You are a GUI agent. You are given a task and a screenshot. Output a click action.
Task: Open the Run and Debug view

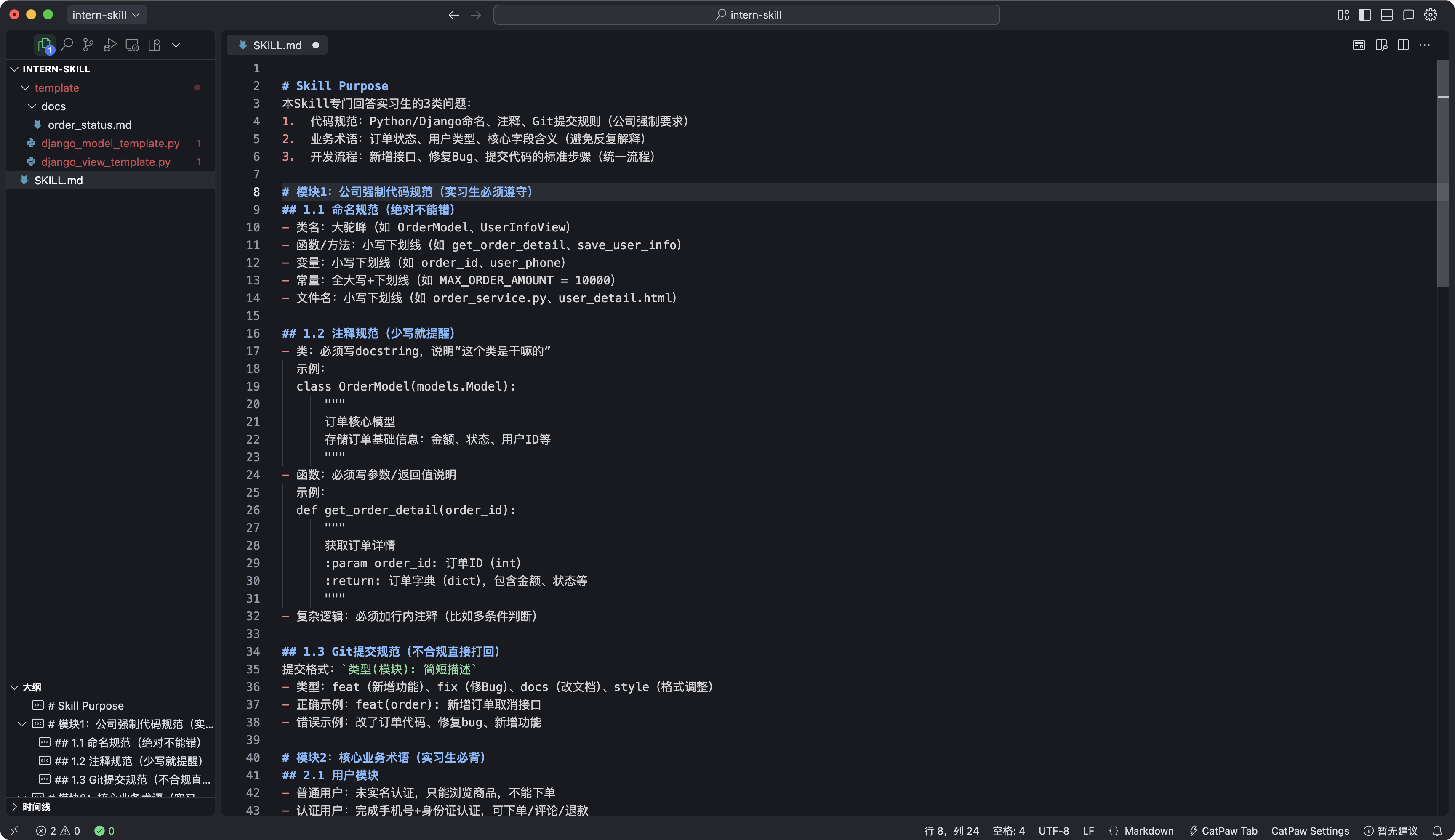(x=109, y=45)
